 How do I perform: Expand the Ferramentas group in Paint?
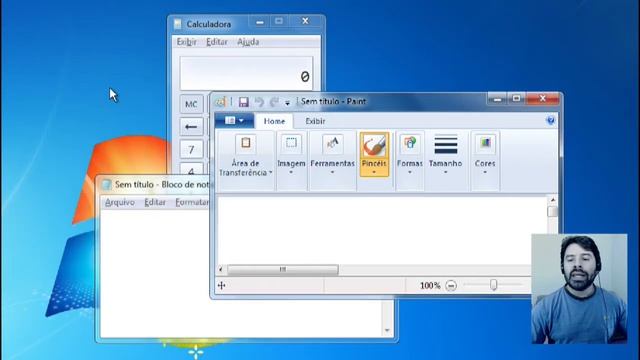(x=332, y=160)
